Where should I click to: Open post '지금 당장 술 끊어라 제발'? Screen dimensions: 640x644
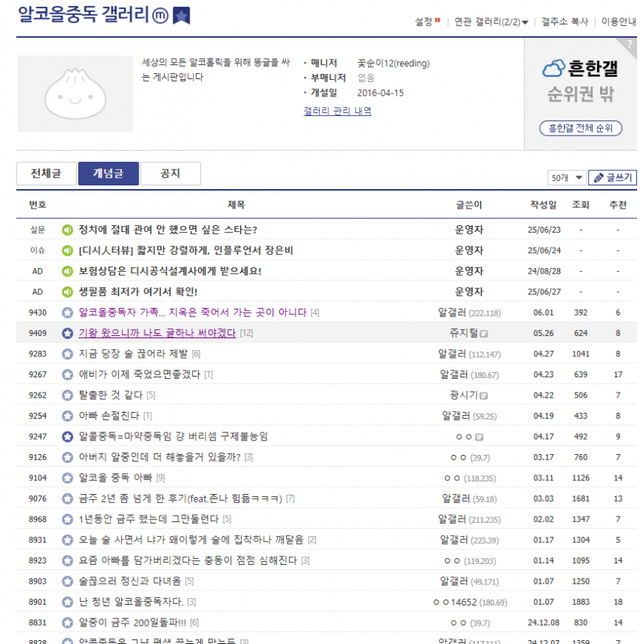coord(134,354)
